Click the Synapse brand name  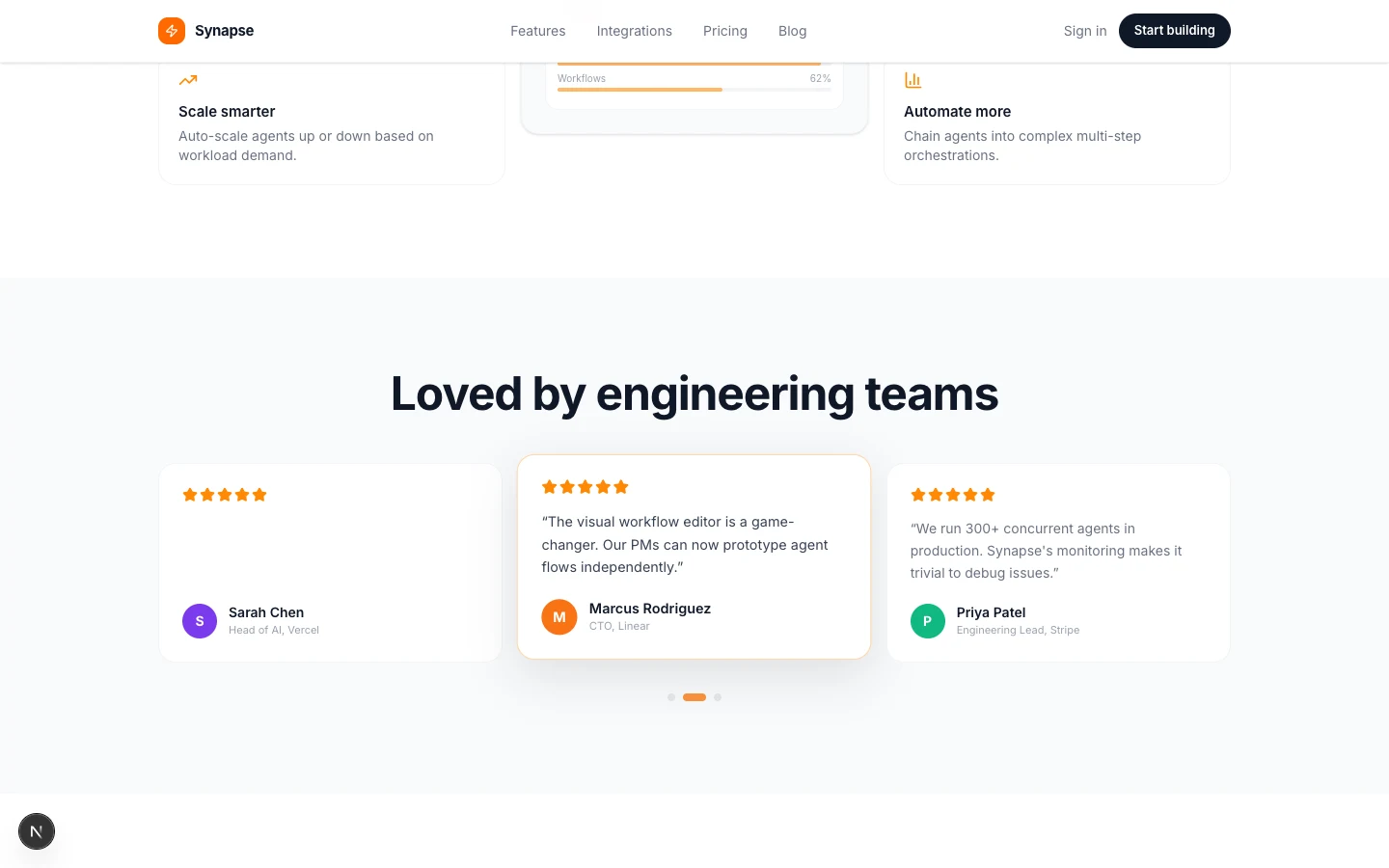(x=224, y=31)
